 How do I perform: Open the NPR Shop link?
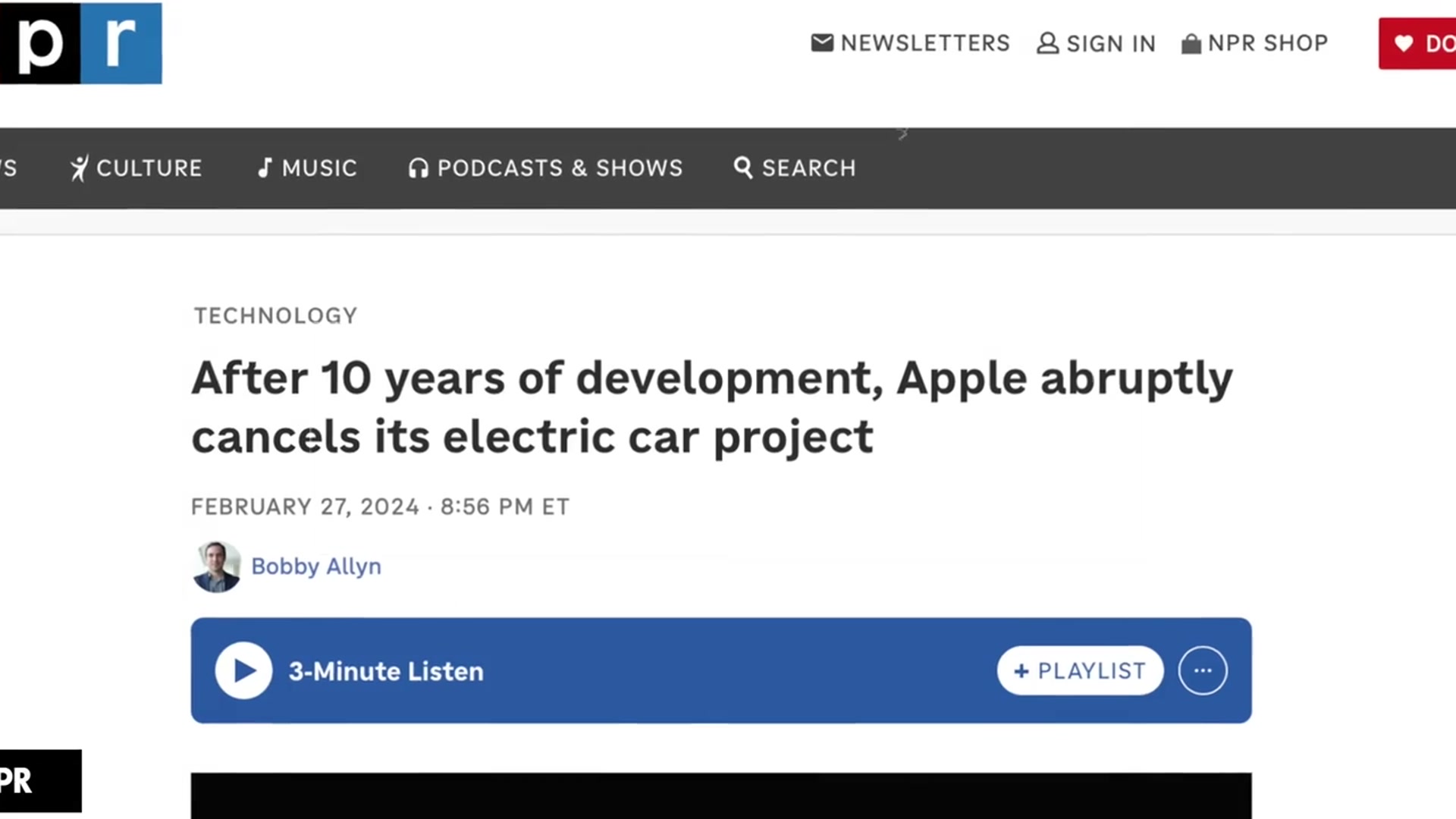pos(1268,43)
